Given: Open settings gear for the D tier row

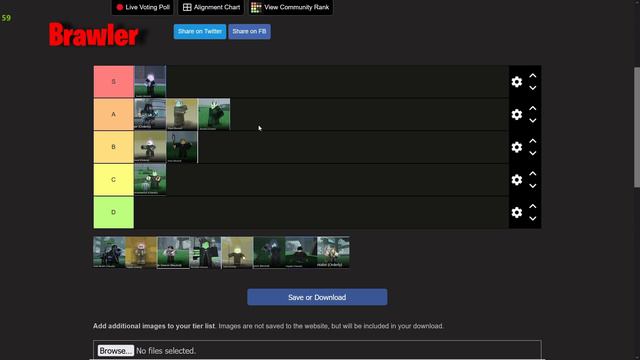Looking at the screenshot, I should point(517,212).
